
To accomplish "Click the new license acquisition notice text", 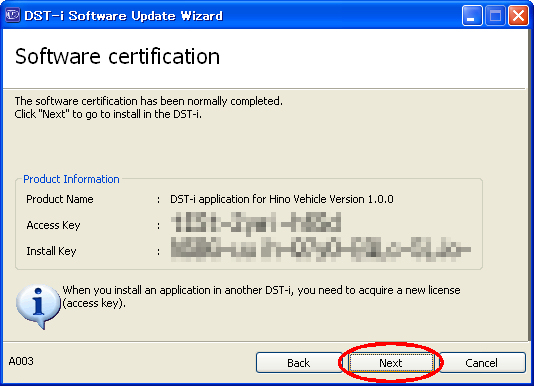I will coord(261,296).
